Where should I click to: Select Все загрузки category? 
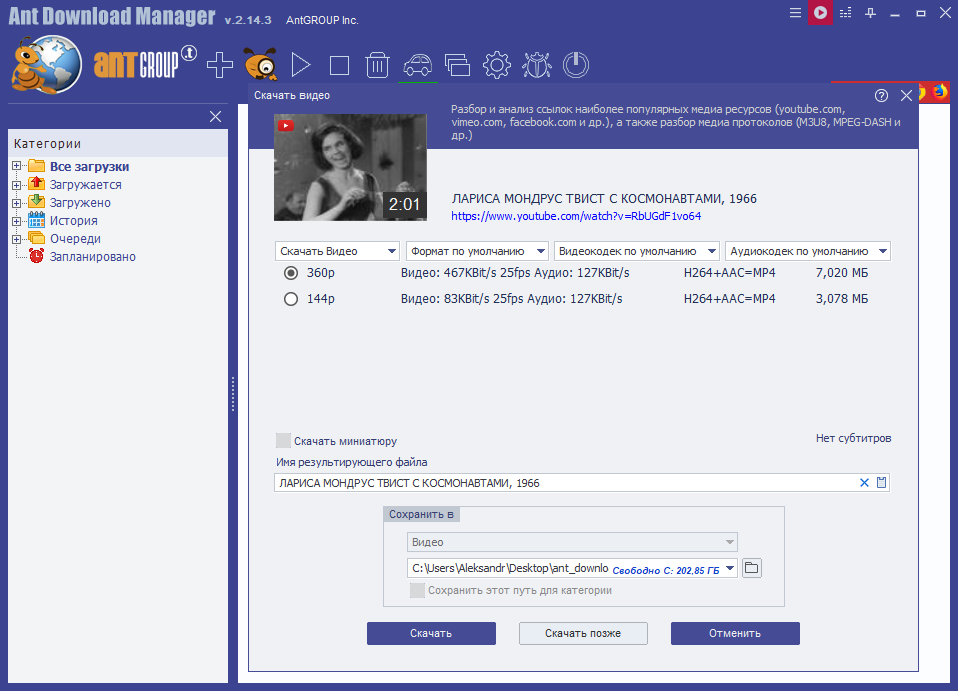[89, 166]
